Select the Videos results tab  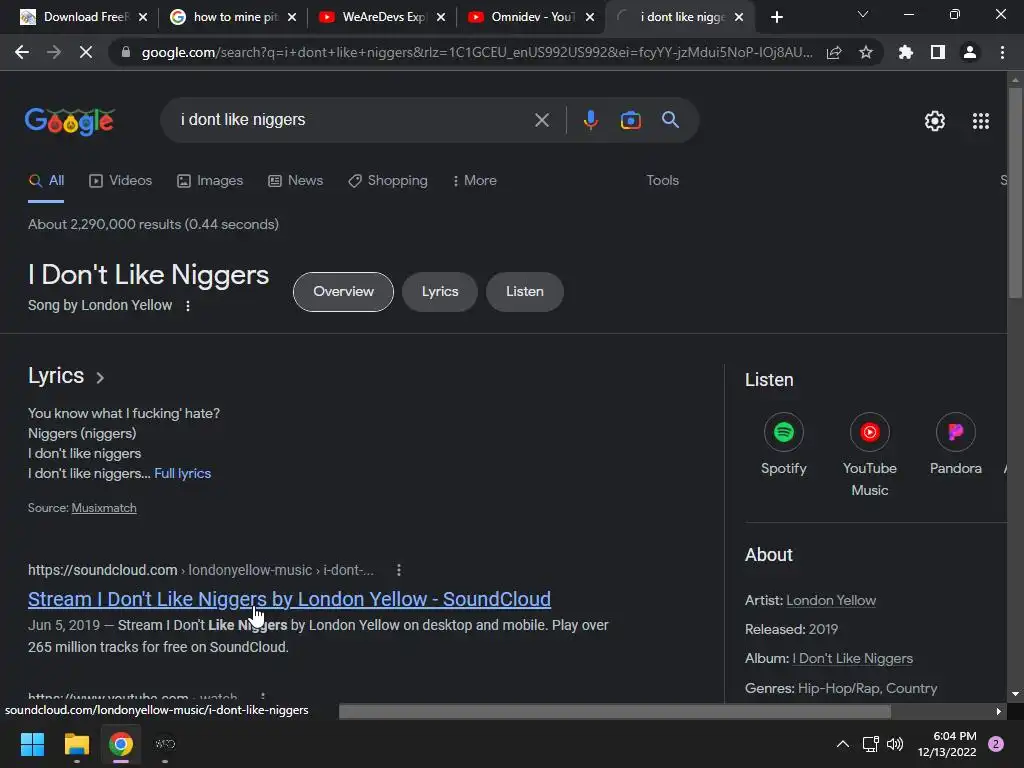120,181
